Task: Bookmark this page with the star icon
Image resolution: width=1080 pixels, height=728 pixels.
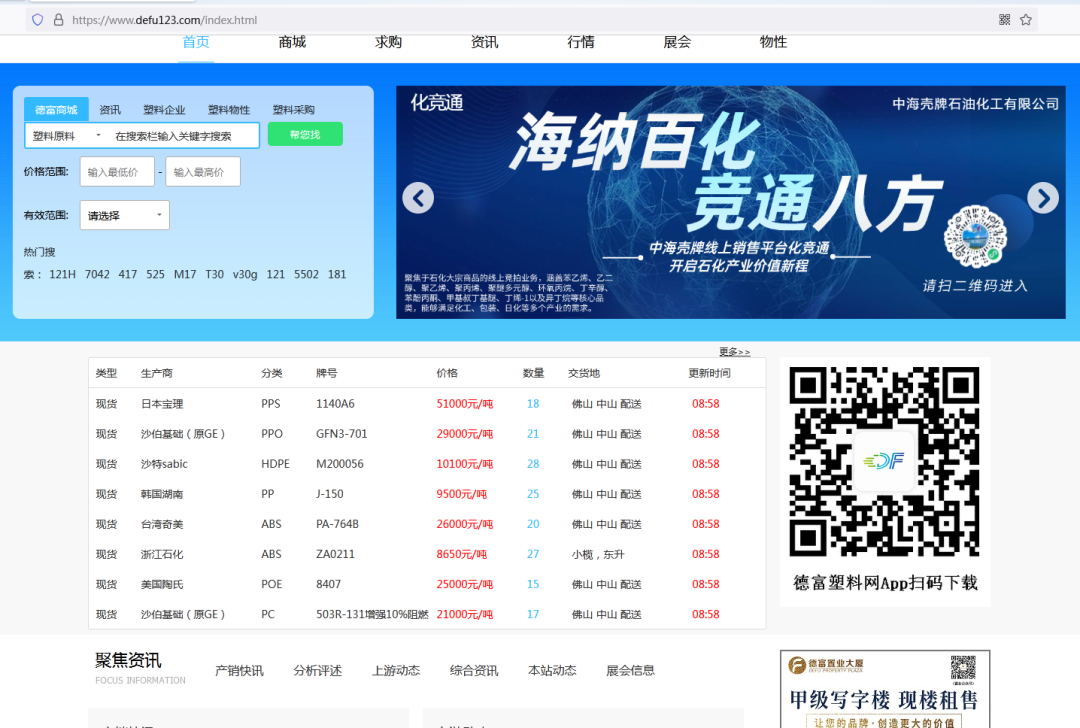Action: (x=1028, y=18)
